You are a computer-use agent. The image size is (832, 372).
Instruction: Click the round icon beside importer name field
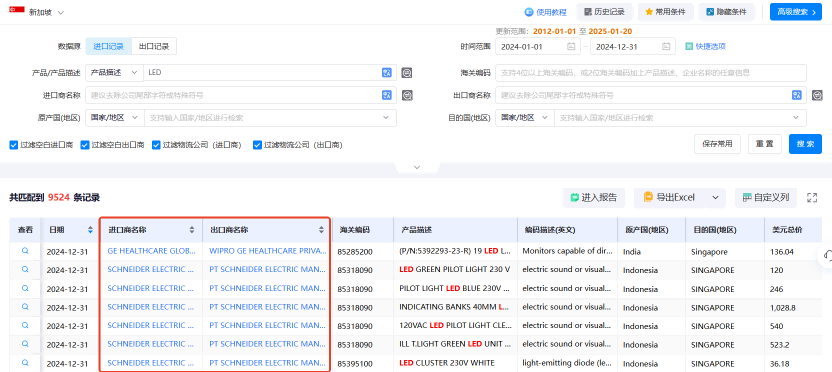[407, 96]
